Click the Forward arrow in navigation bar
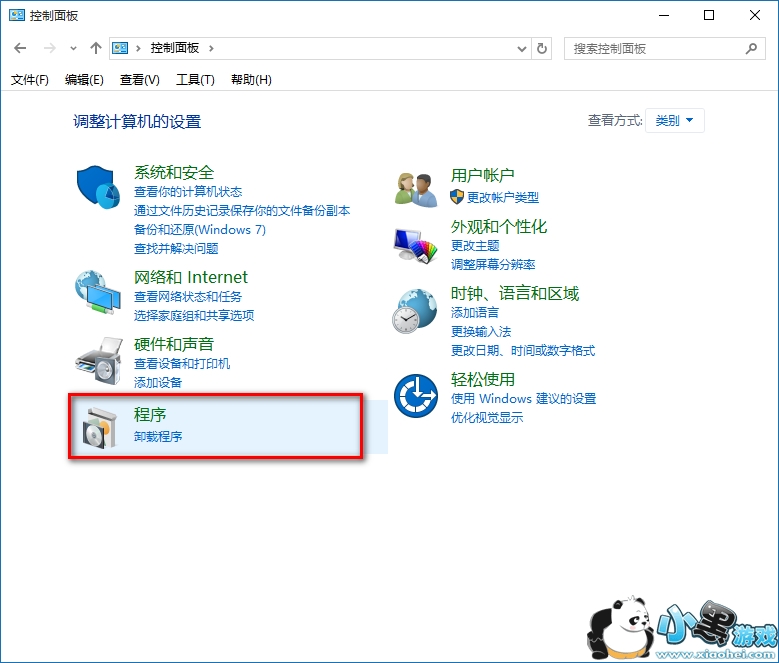This screenshot has height=663, width=779. (50, 48)
